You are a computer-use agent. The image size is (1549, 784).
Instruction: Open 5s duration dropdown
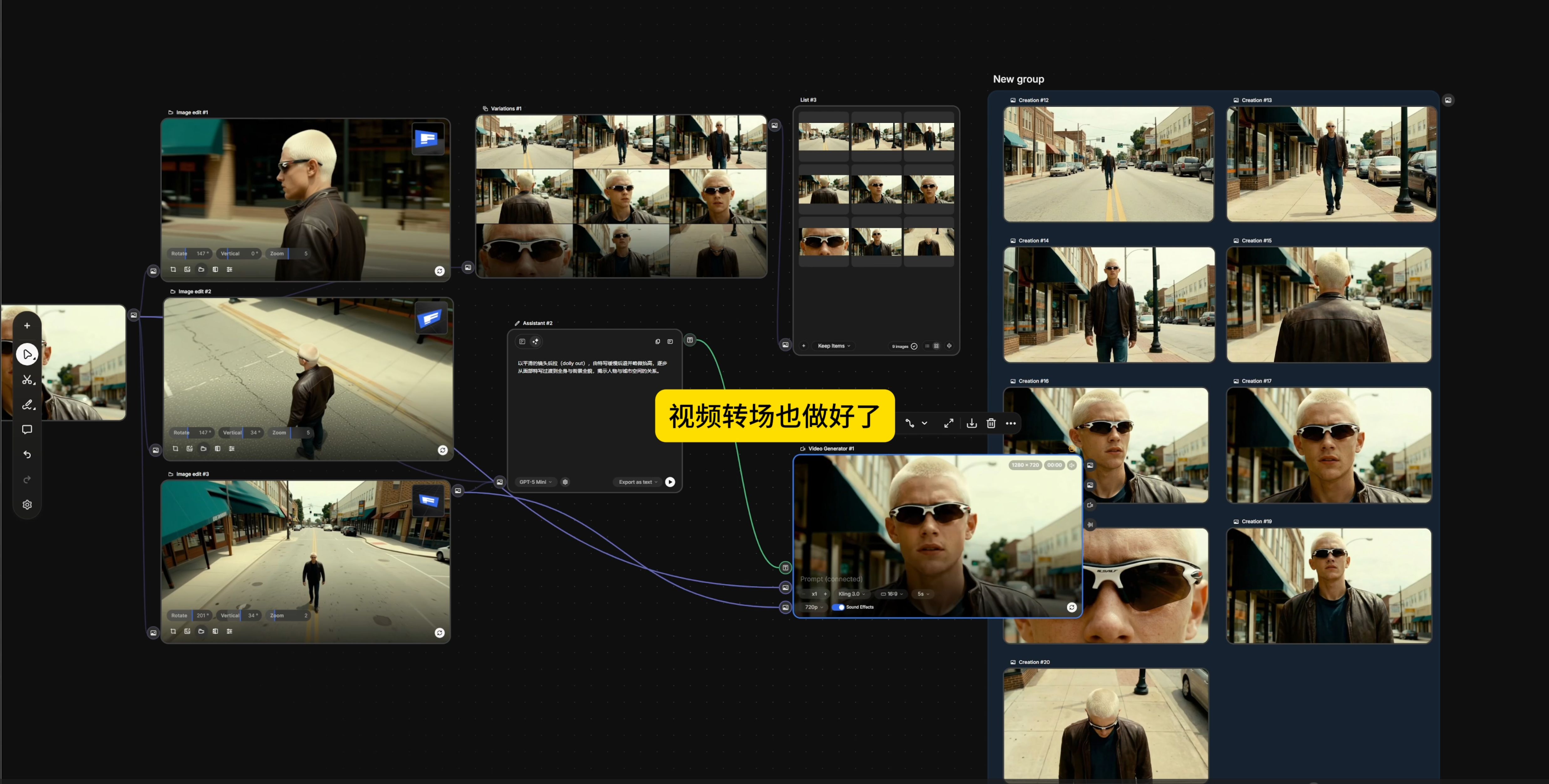[923, 594]
